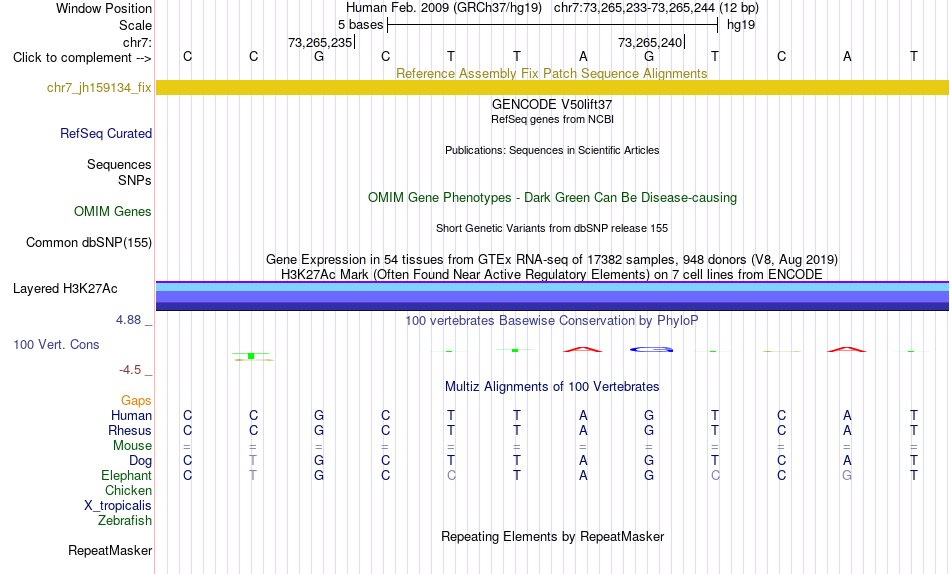Click the 'Click to complement -->' label
950x574 pixels.
pyautogui.click(x=82, y=58)
